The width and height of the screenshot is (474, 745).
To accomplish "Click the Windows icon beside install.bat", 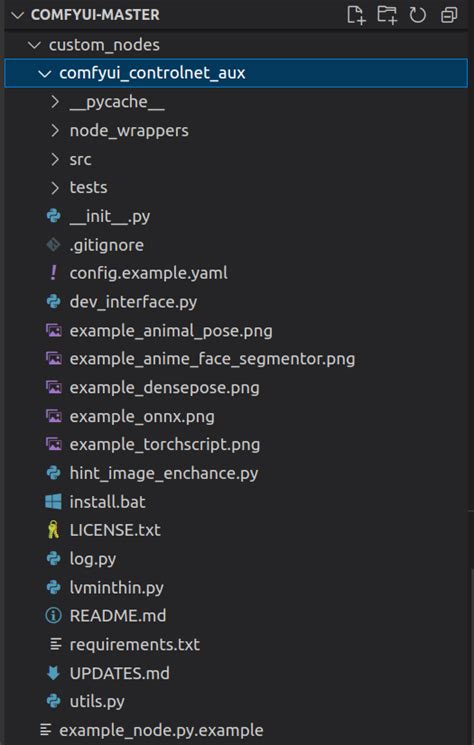I will pyautogui.click(x=53, y=502).
